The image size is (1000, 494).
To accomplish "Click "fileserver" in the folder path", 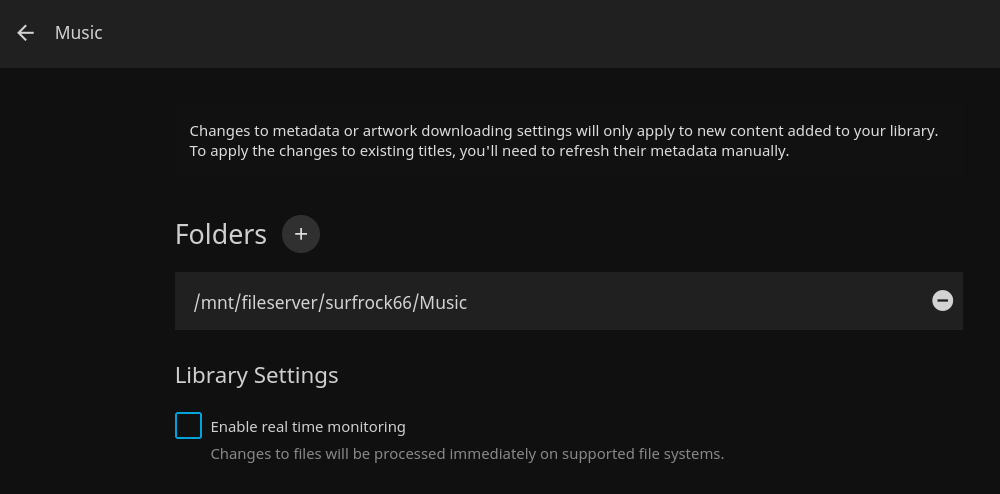I will (279, 302).
